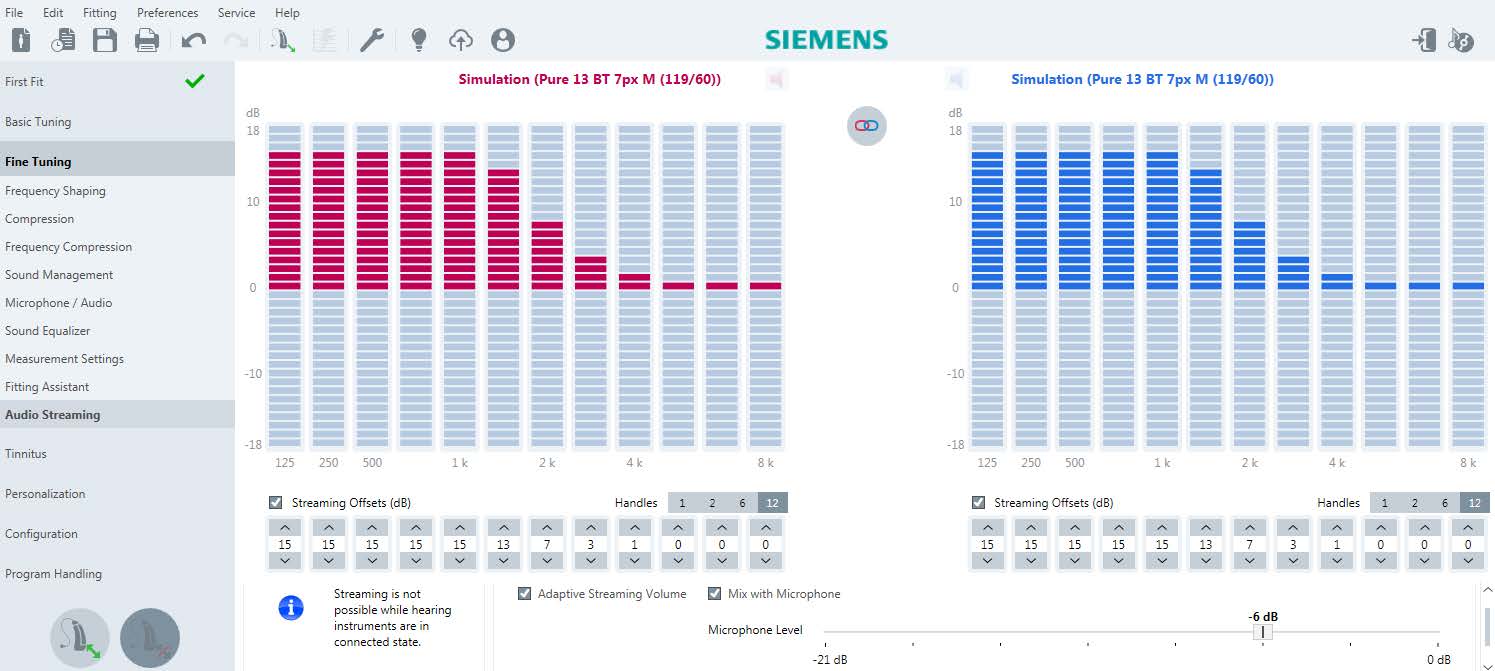
Task: Open Compression page
Action: 117,219
